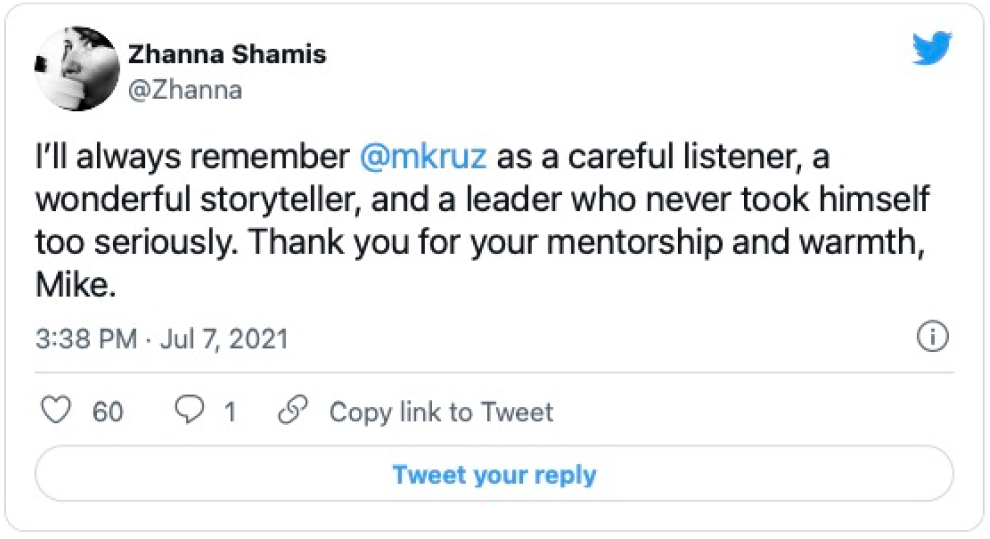
Task: Open the Zhanna Shamis display name
Action: pos(226,53)
